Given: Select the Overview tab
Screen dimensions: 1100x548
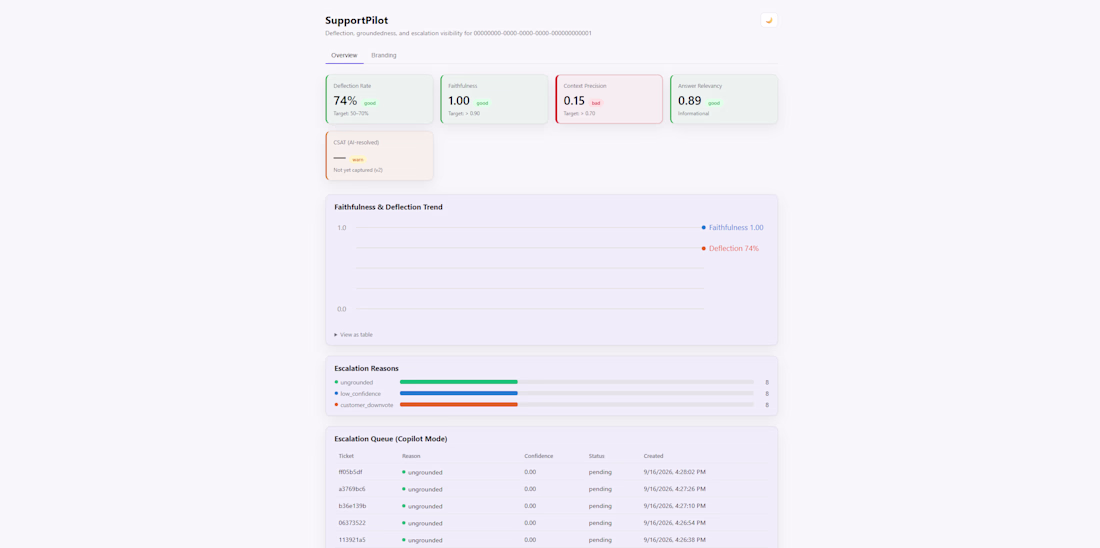Looking at the screenshot, I should (x=344, y=55).
